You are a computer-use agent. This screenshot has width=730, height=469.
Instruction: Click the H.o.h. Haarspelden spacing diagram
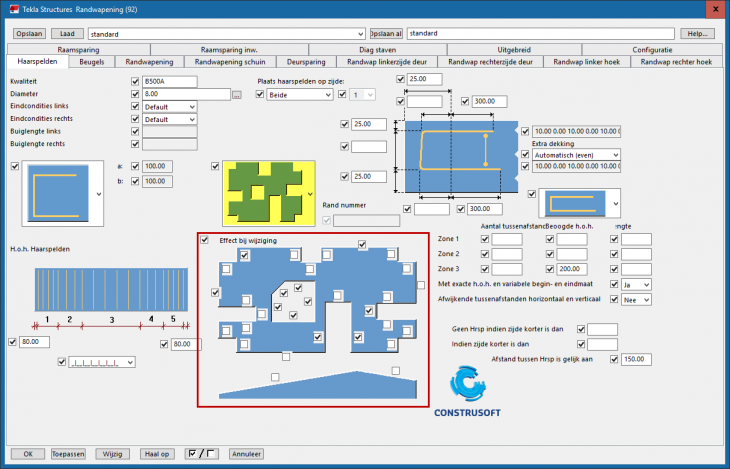point(97,289)
